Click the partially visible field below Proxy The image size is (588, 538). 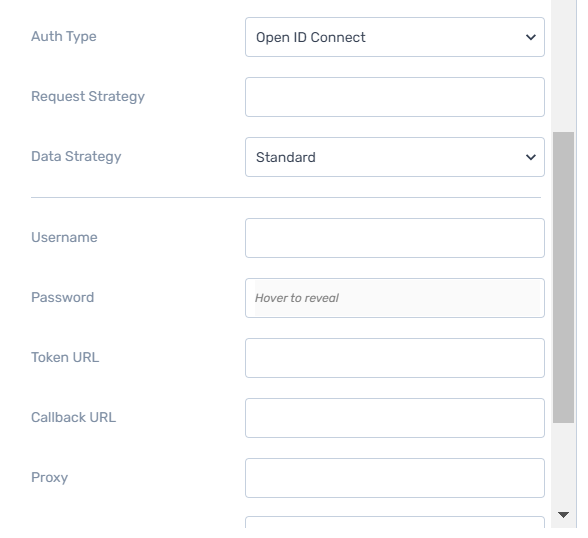click(394, 522)
